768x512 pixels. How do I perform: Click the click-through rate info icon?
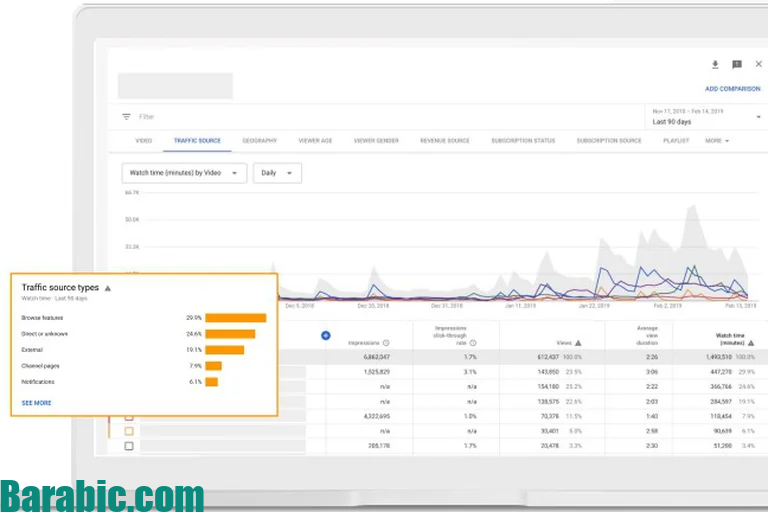click(x=473, y=343)
